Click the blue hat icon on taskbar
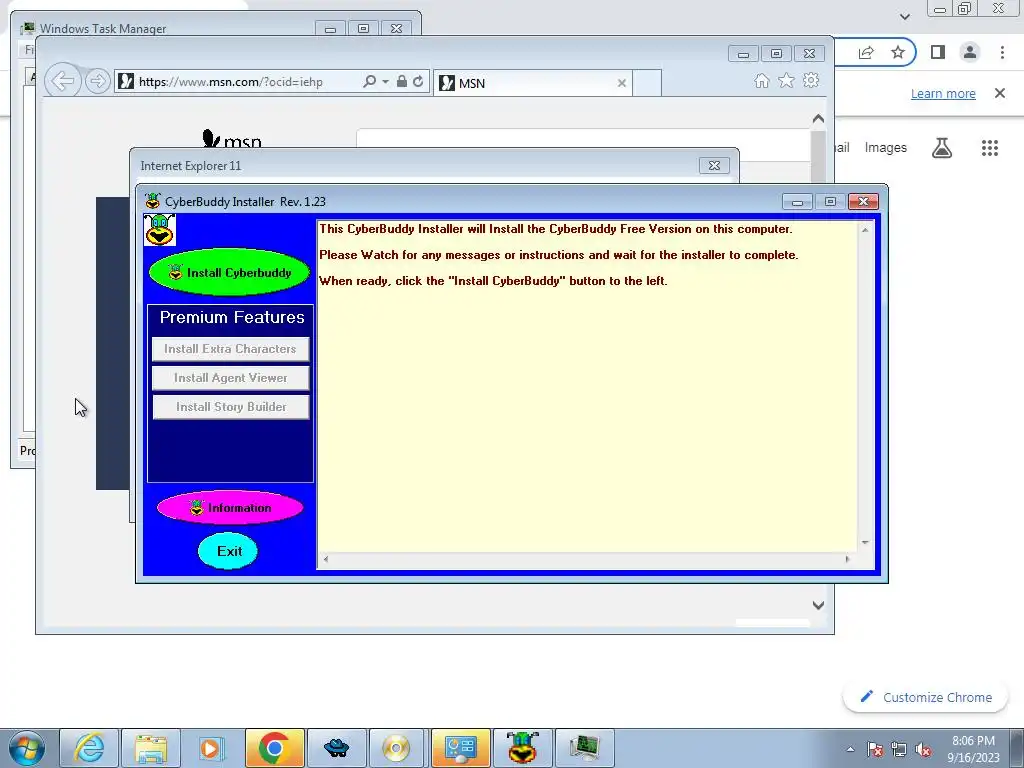 point(336,748)
